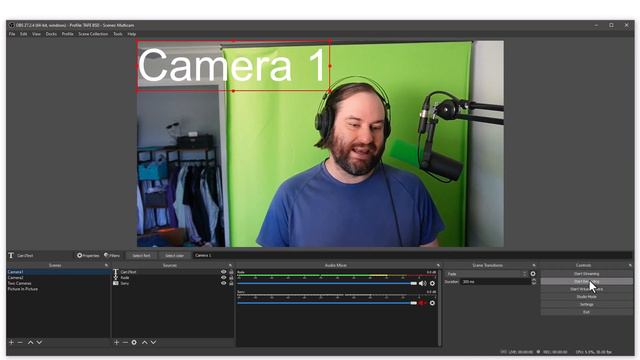Lock the Cam1Text source

(x=231, y=272)
